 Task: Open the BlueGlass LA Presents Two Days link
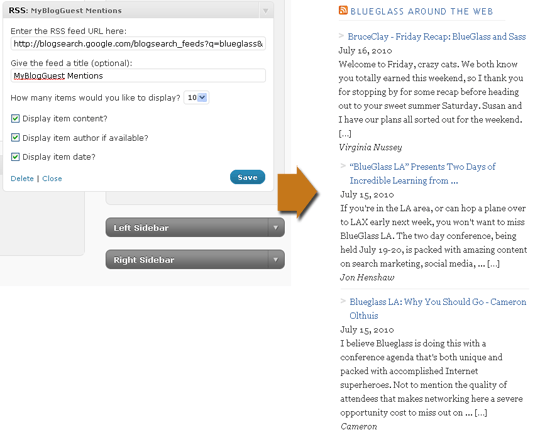pyautogui.click(x=423, y=174)
